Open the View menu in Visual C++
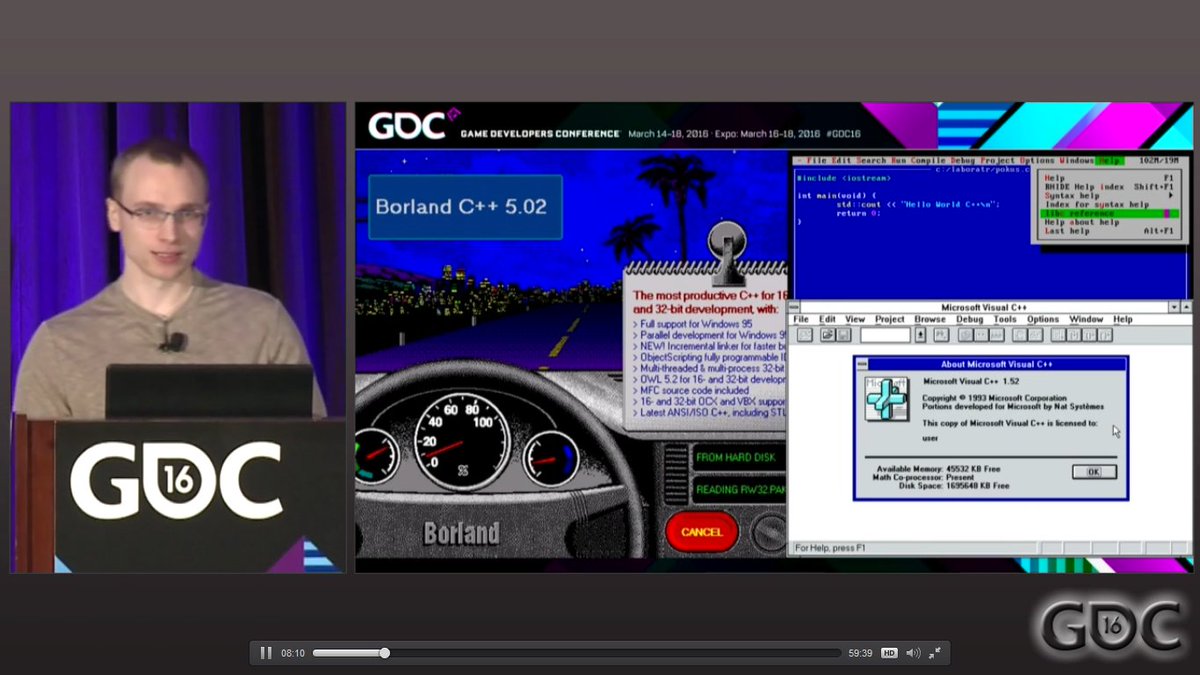The image size is (1200, 675). [855, 319]
